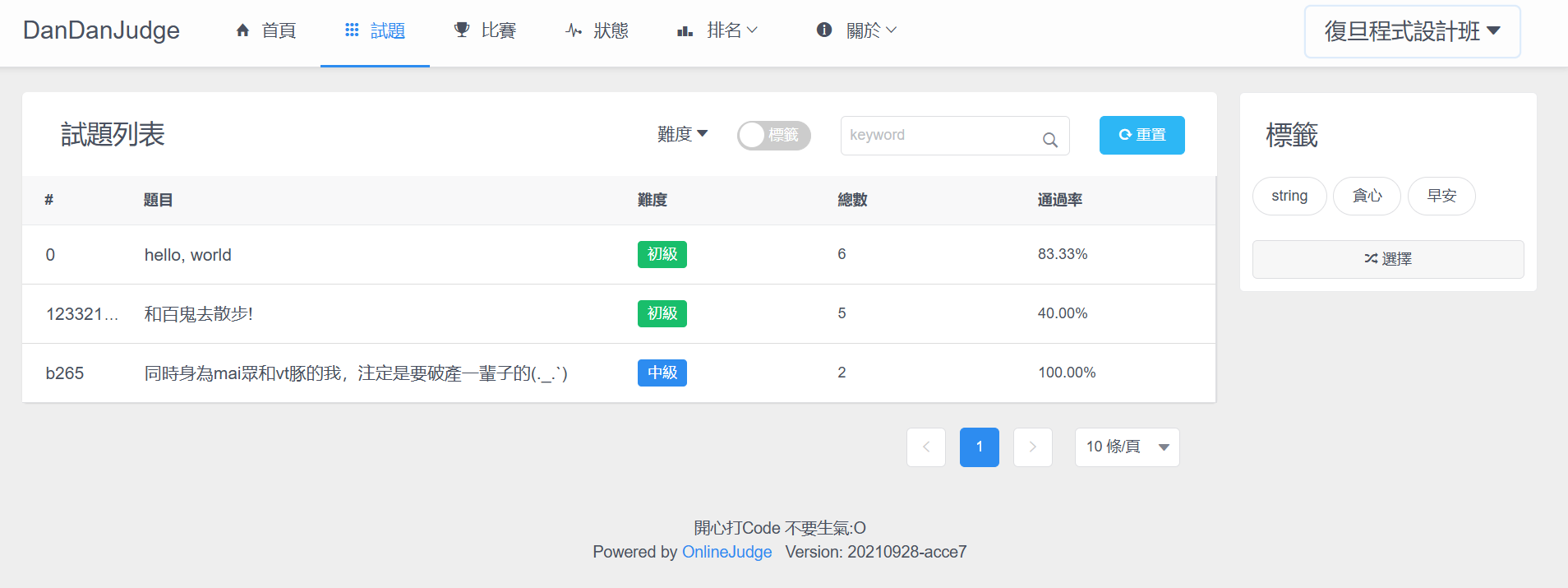Click the bar chart icon for 排名
The height and width of the screenshot is (588, 1568).
click(685, 31)
